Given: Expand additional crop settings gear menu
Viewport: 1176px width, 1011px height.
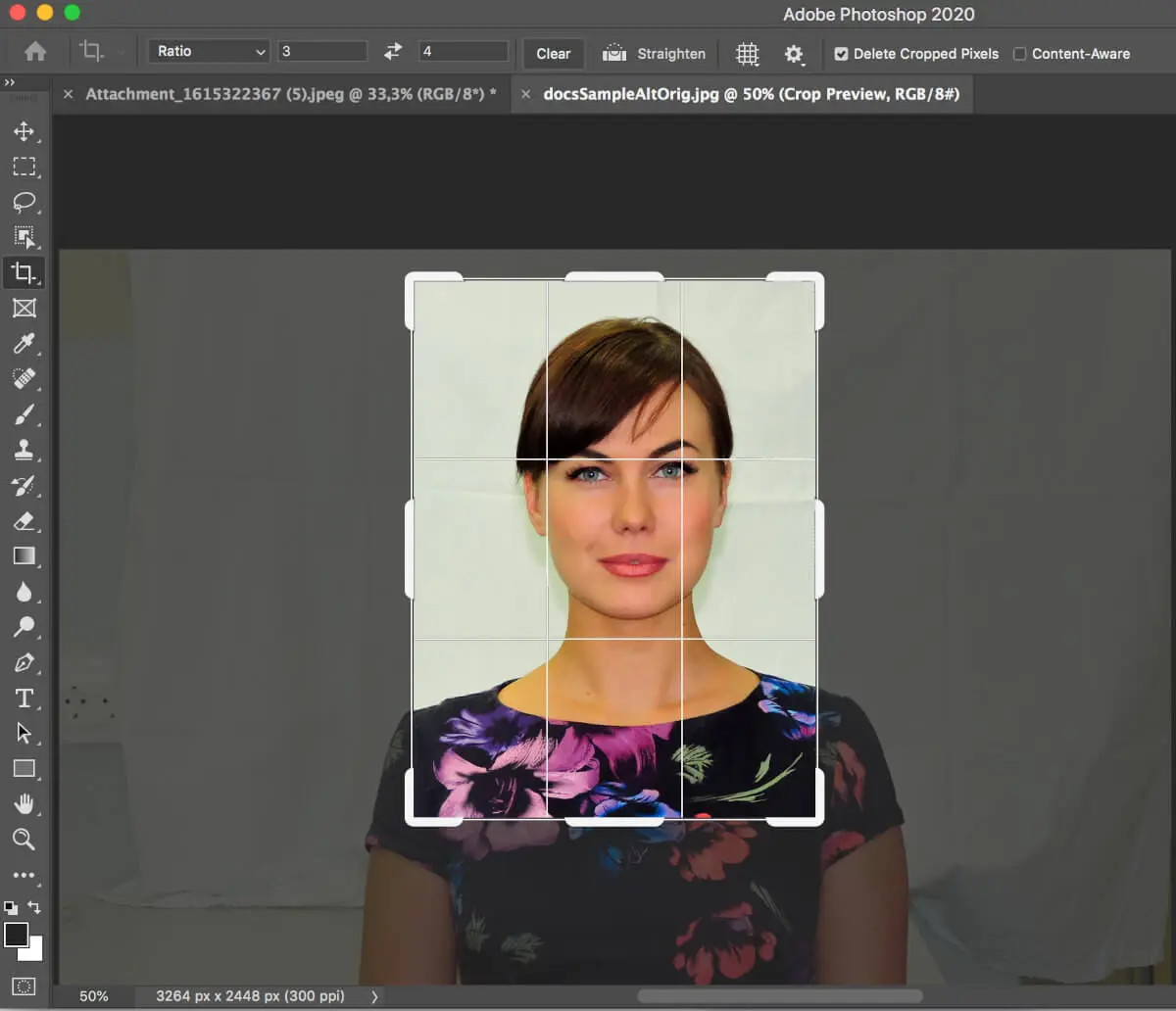Looking at the screenshot, I should 794,54.
